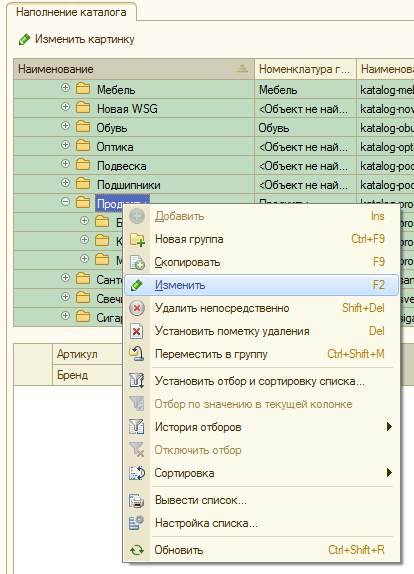Expand the Обувь folder

click(65, 126)
